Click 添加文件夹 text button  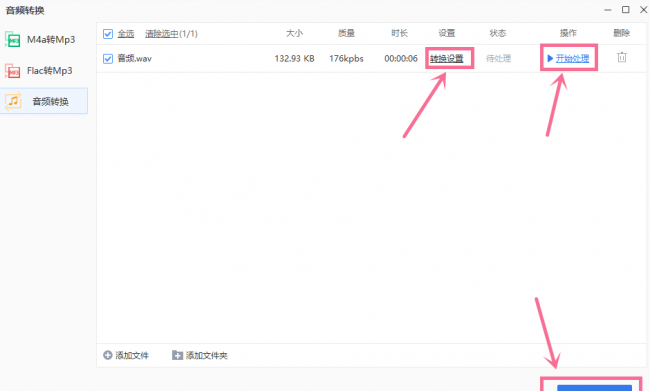[206, 355]
